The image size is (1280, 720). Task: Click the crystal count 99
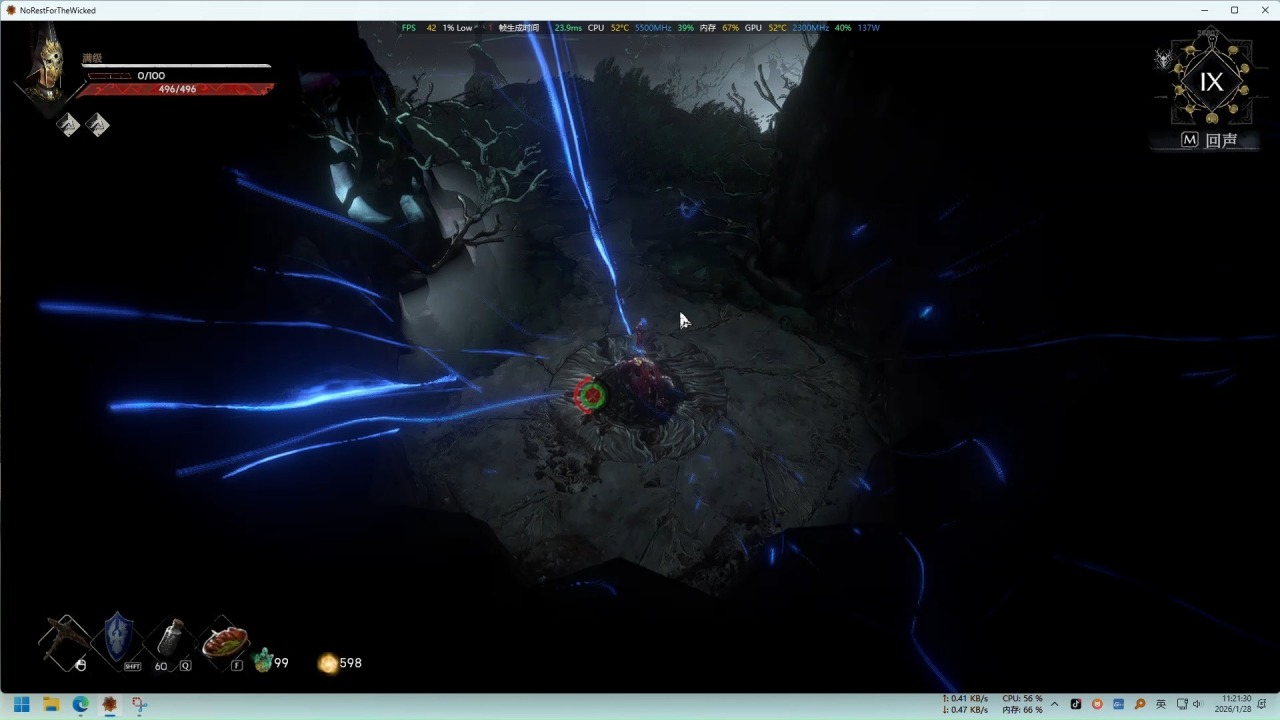click(281, 663)
